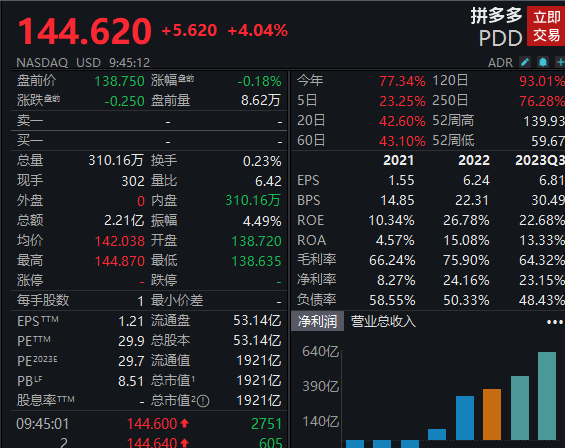Click the PE TTM value 29.9
This screenshot has width=565, height=448.
[131, 341]
